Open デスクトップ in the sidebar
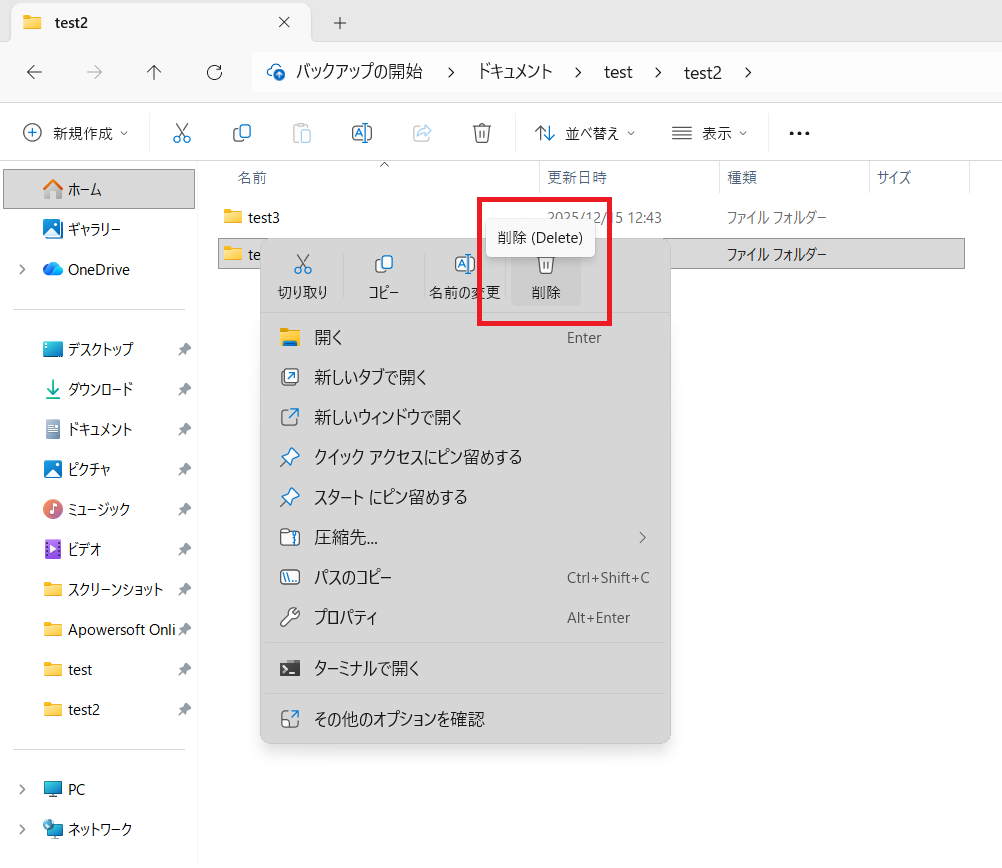This screenshot has width=1002, height=868. (99, 349)
